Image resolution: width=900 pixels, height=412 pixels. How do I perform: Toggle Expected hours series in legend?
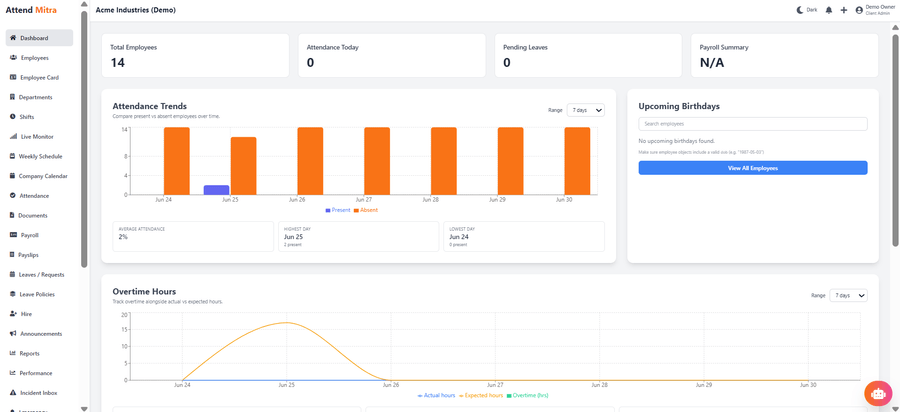482,395
